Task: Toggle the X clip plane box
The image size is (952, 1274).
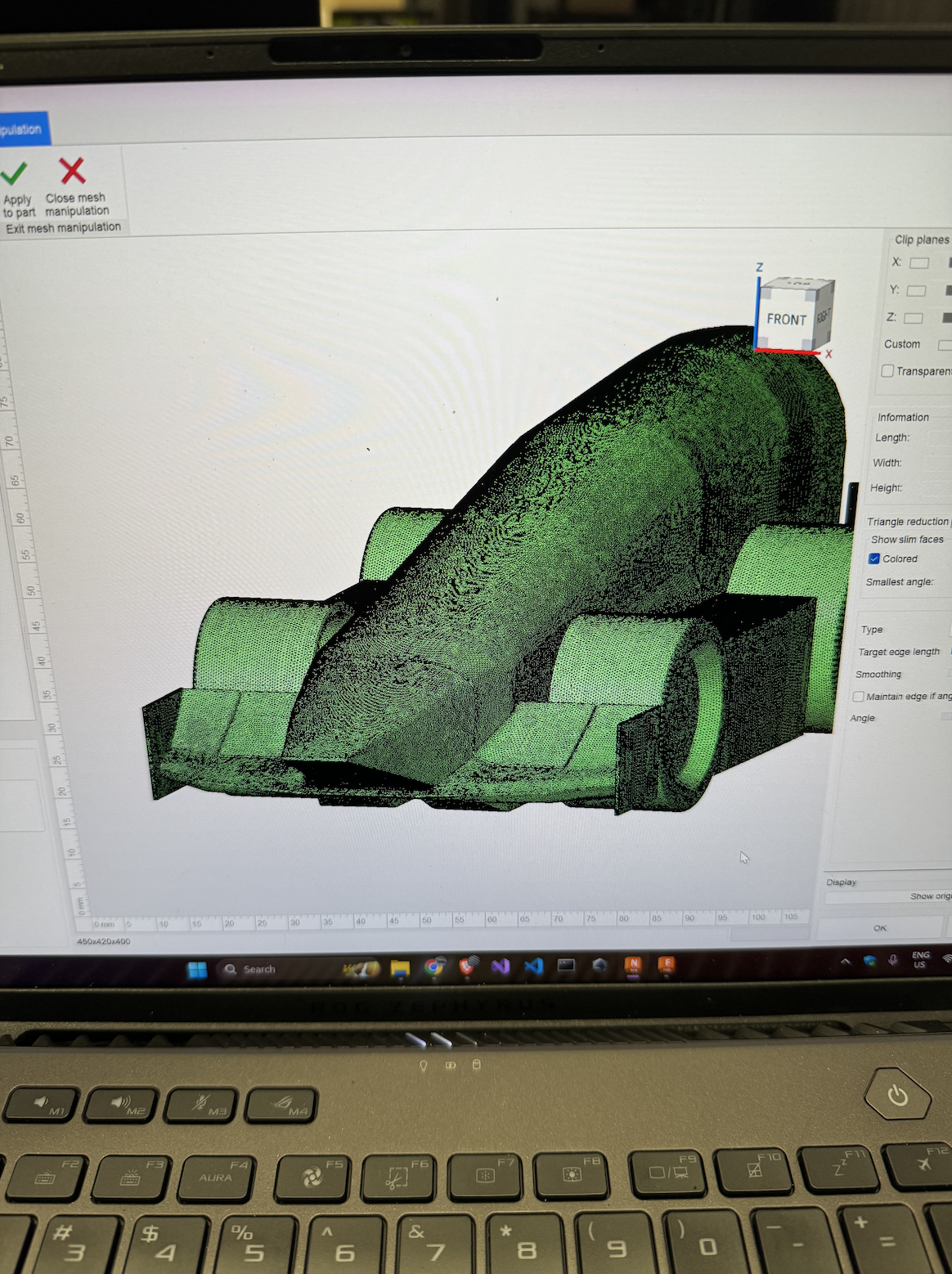Action: point(919,263)
